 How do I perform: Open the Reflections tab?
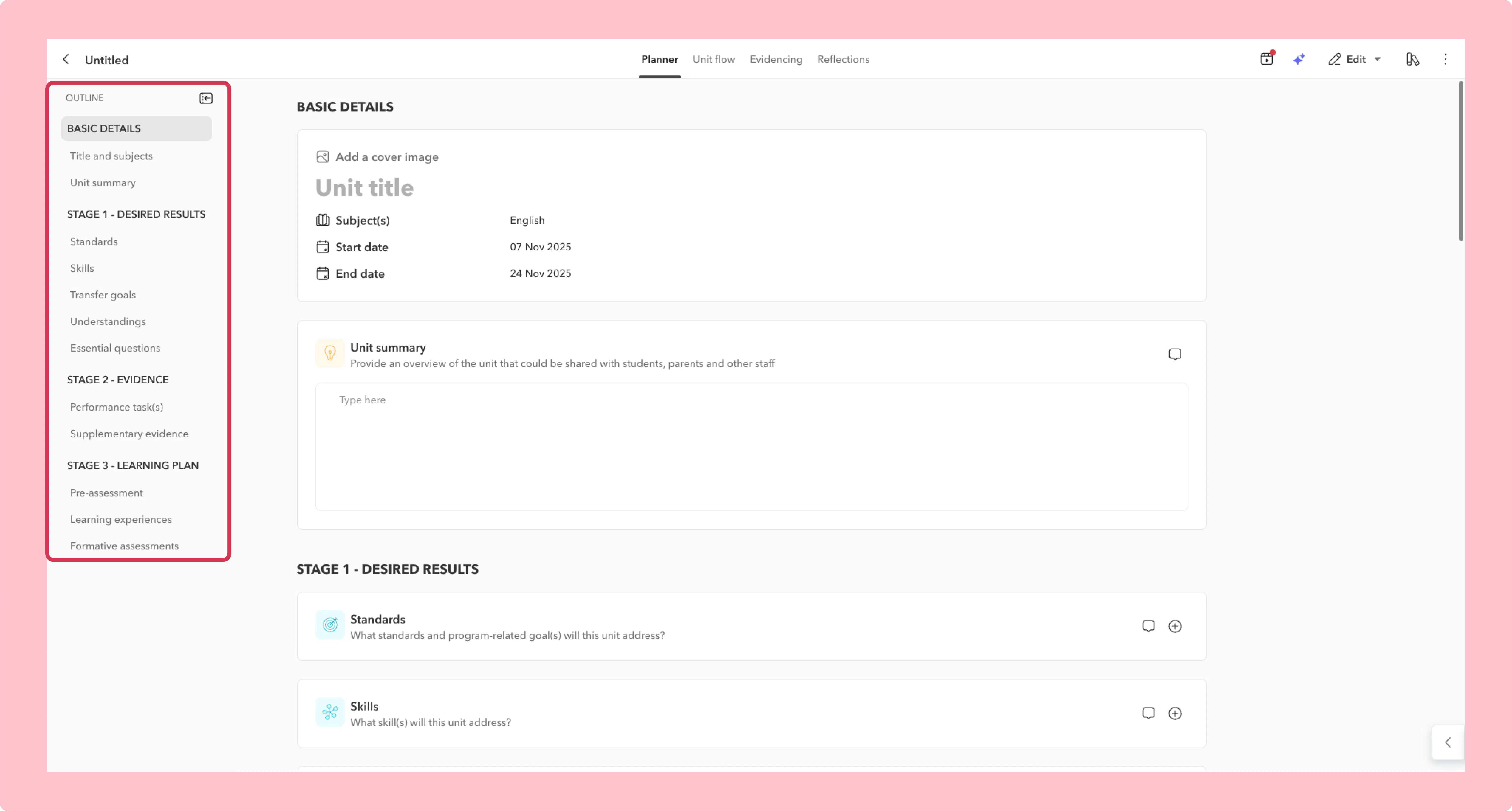(843, 59)
